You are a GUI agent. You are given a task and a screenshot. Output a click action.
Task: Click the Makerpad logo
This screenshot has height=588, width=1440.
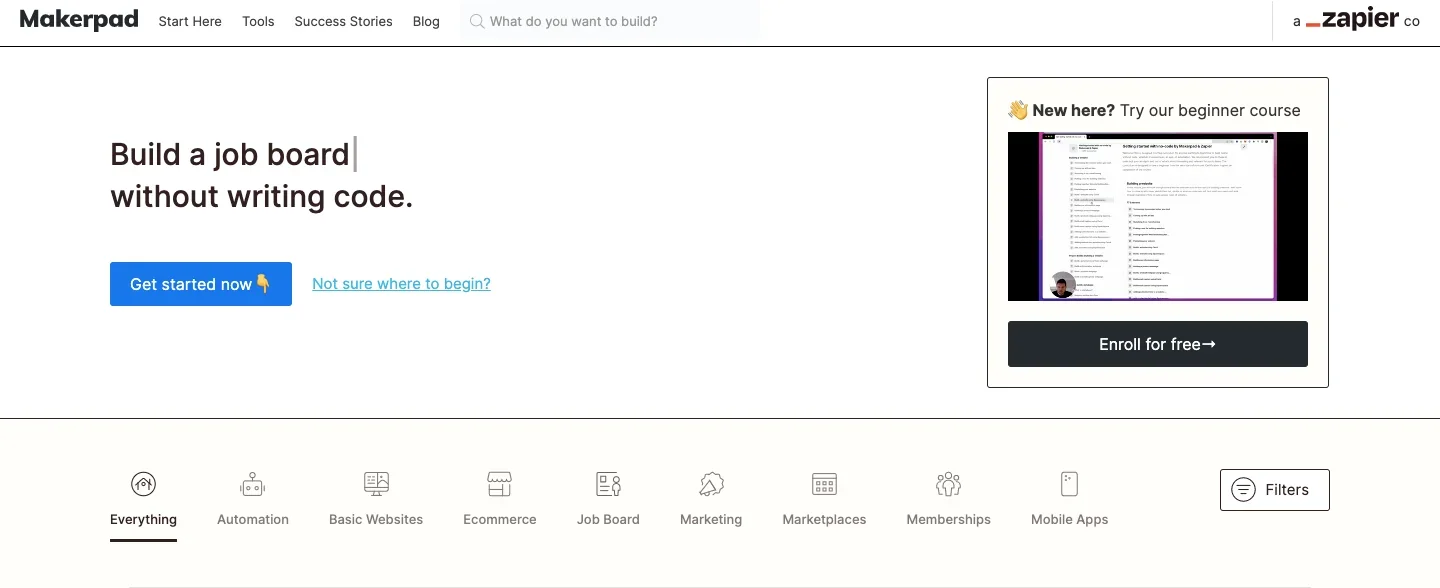coord(79,20)
